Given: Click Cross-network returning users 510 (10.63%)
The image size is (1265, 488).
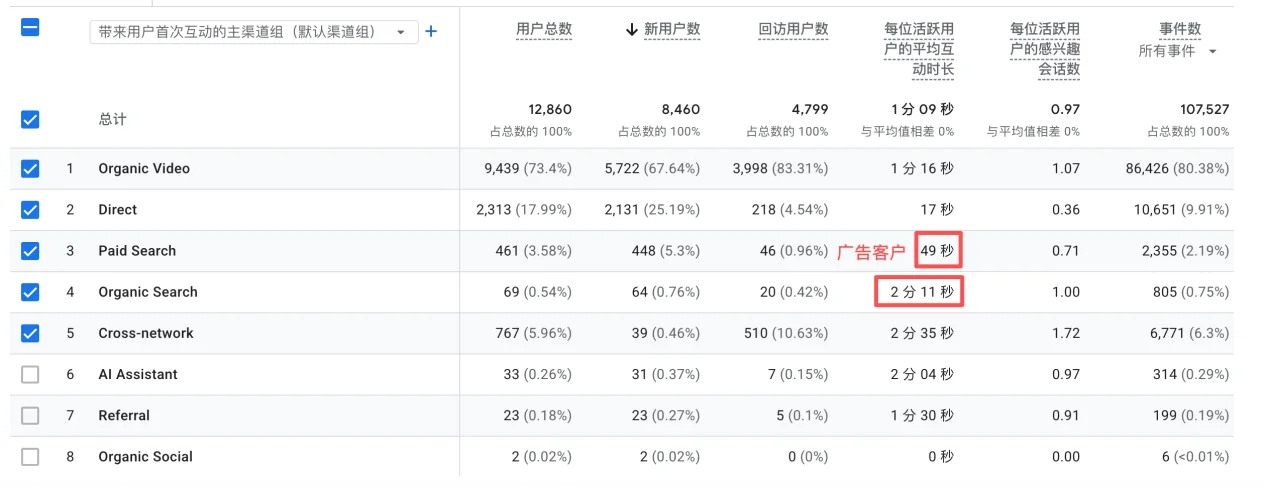Looking at the screenshot, I should tap(787, 333).
